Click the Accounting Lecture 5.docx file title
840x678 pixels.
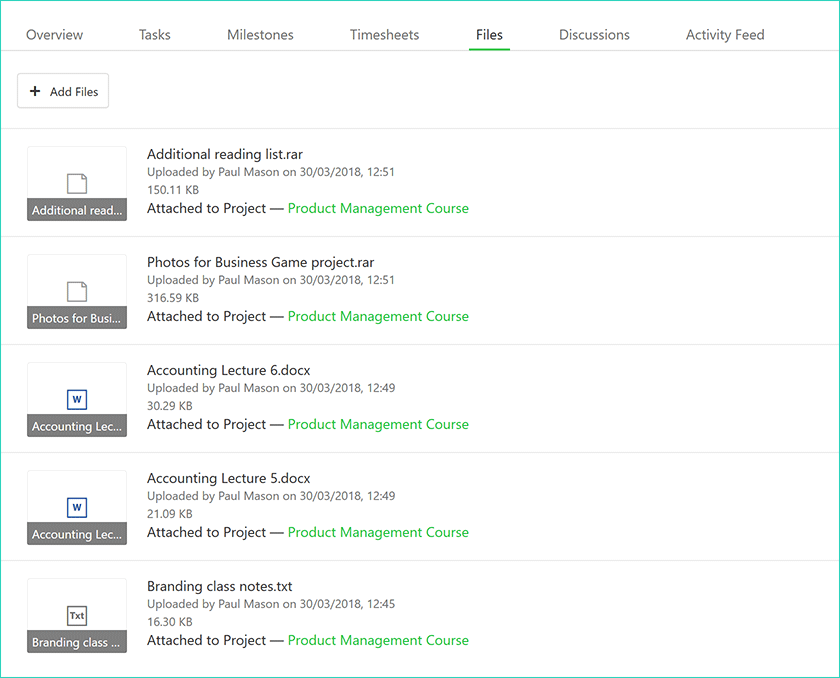click(x=229, y=478)
